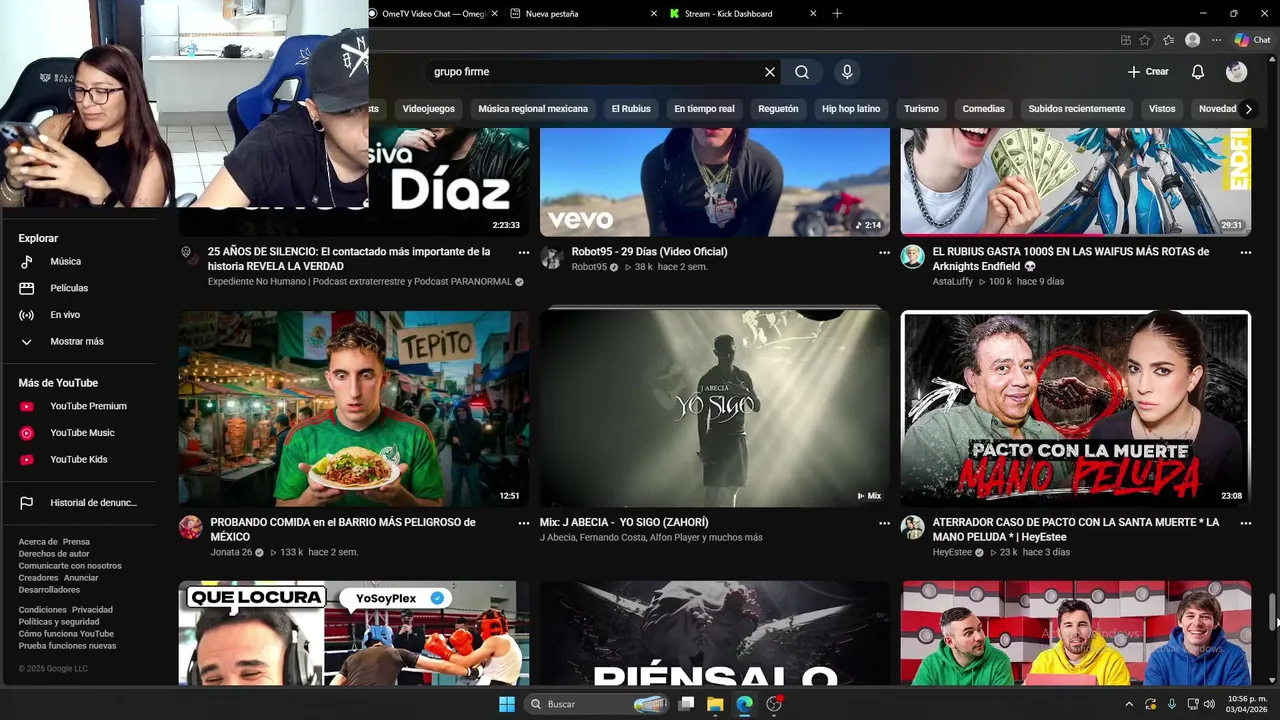Open options menu for PROBANDO COMIDA video

(523, 523)
